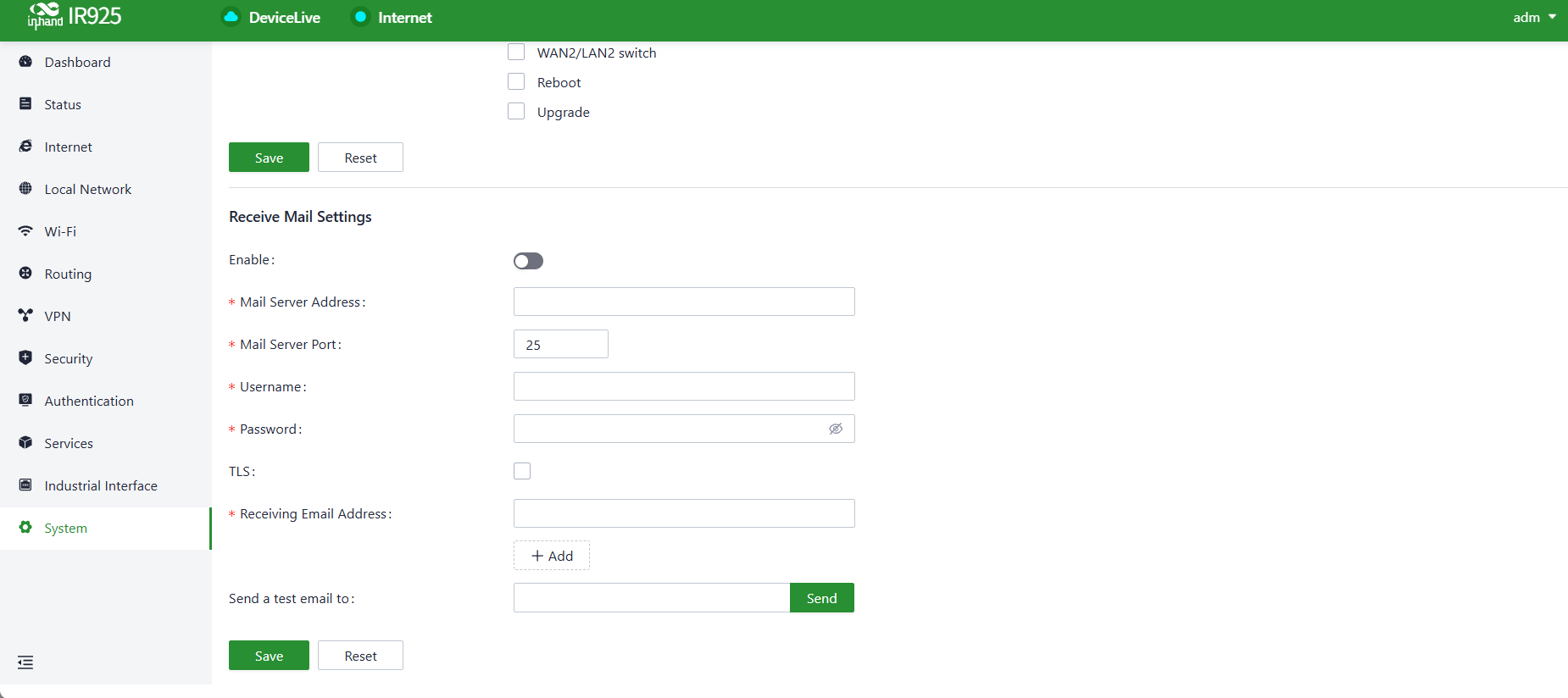The height and width of the screenshot is (698, 1568).
Task: Focus the Username input field
Action: 684,386
